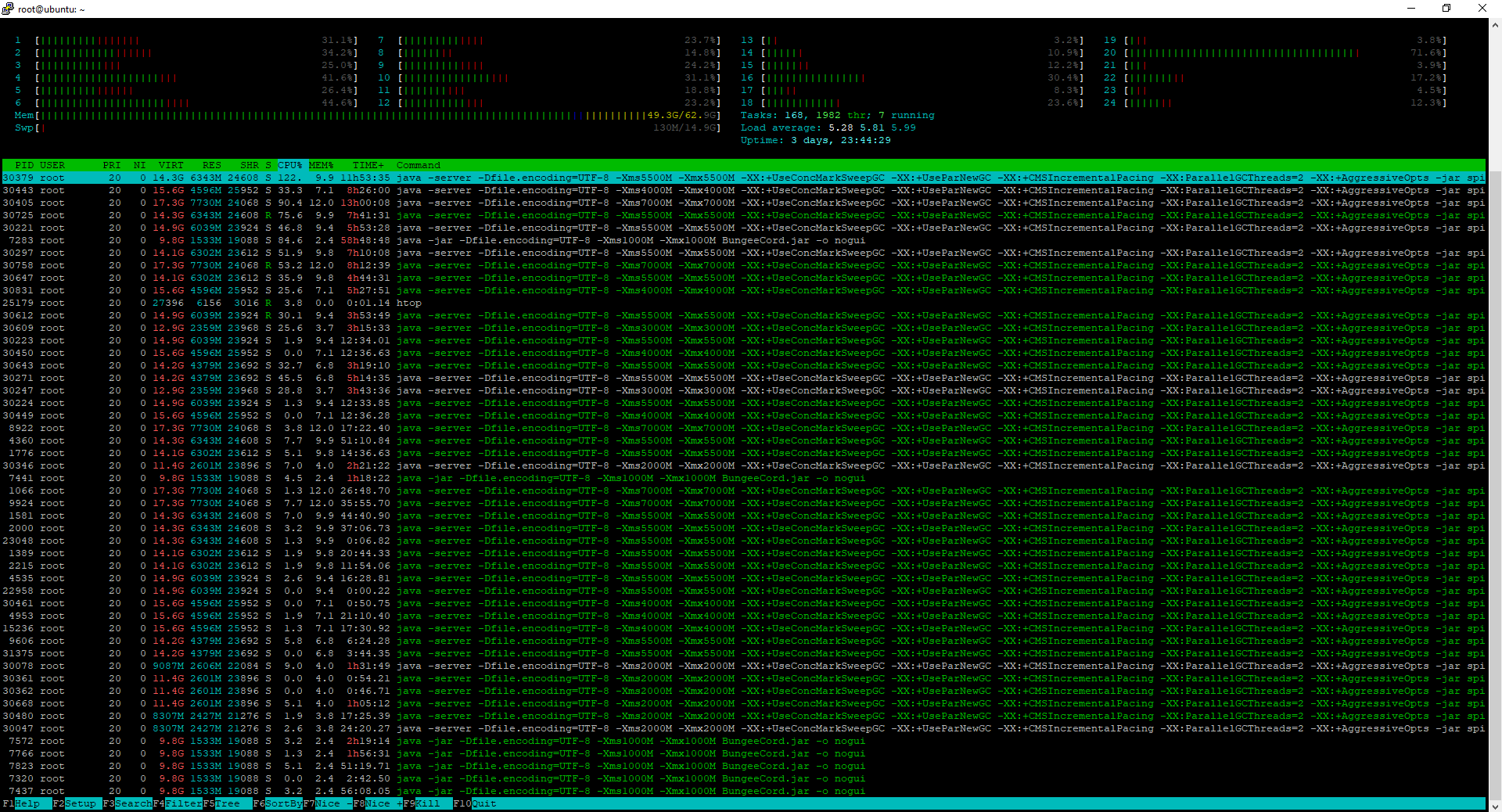This screenshot has width=1502, height=812.
Task: Select the highlighted process row PID 30379
Action: tap(744, 178)
